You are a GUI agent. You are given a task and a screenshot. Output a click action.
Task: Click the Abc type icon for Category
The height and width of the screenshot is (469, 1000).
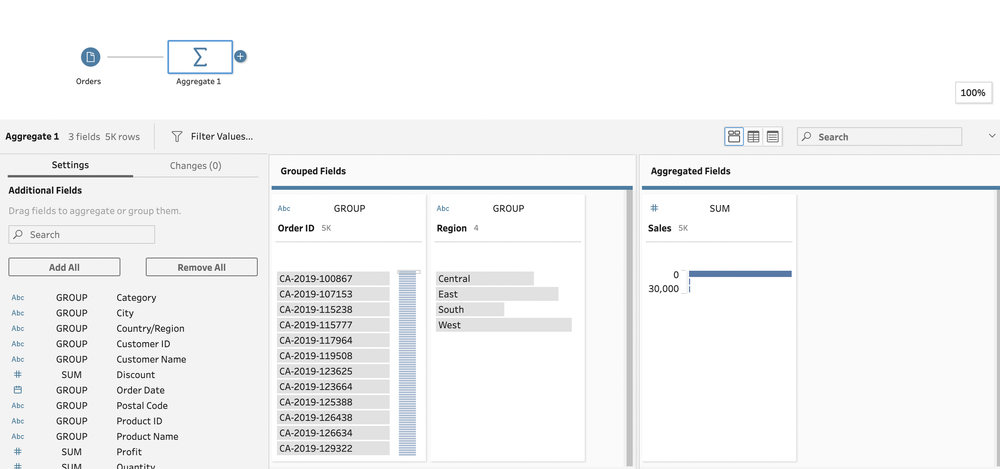[x=18, y=298]
